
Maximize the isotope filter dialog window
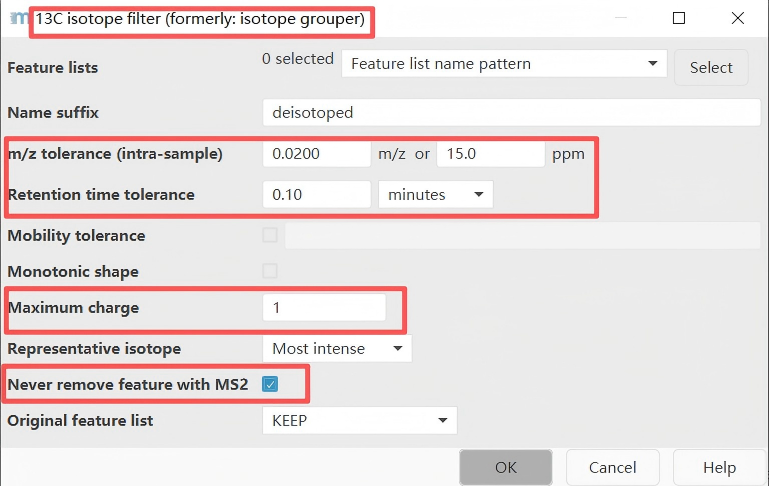pos(679,18)
